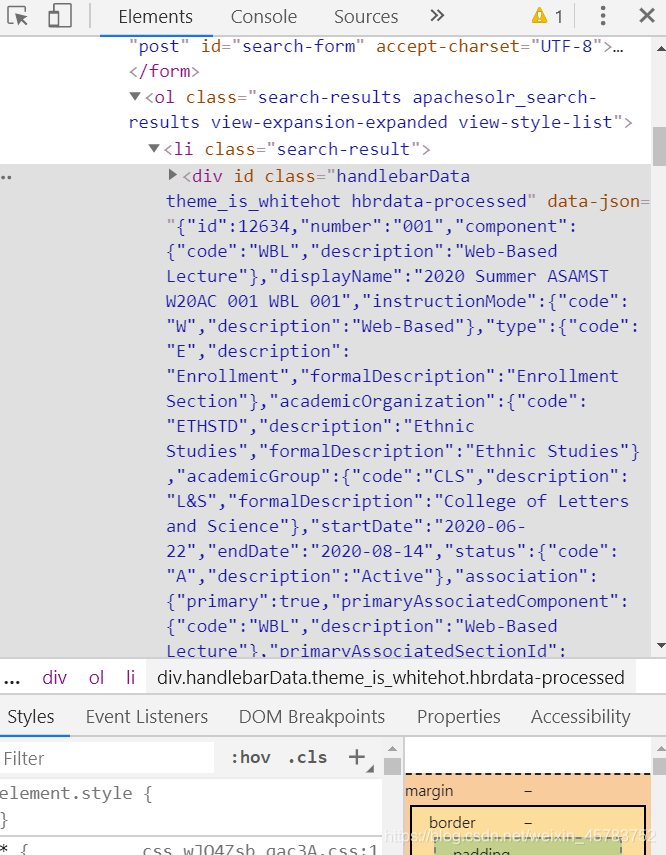Activate the inspect element picker icon
Screen dimensions: 666x855
click(17, 16)
